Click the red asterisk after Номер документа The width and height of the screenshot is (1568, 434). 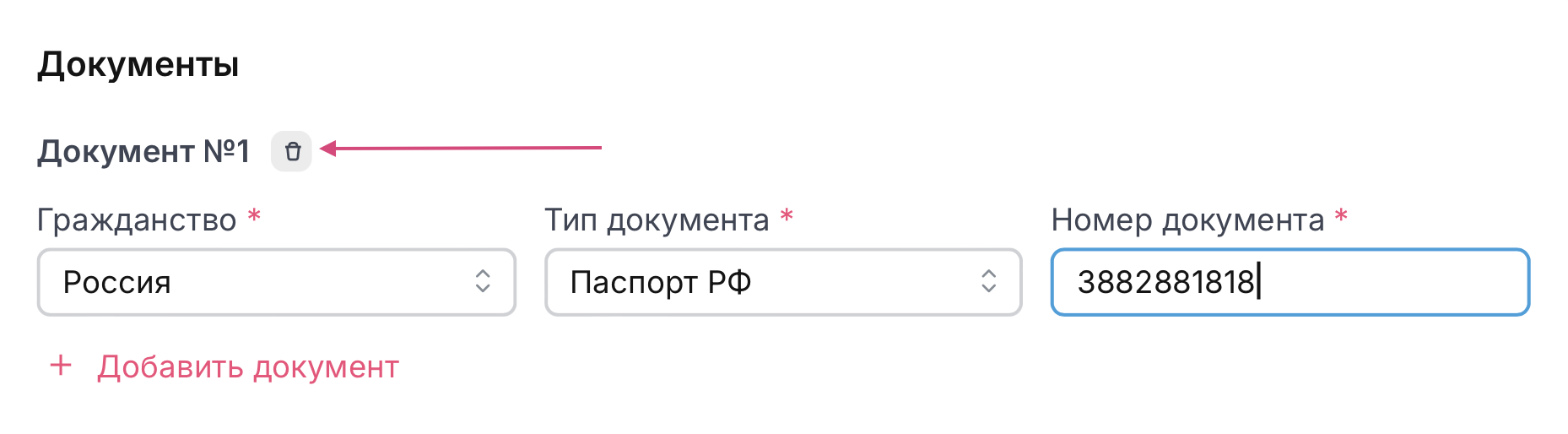pos(1341,217)
